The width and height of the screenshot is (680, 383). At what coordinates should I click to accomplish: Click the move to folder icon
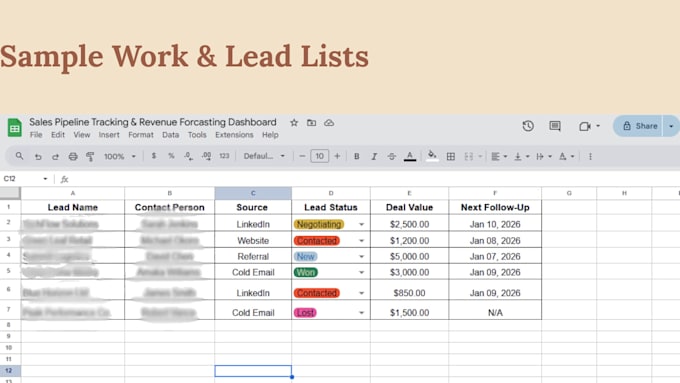(x=311, y=123)
